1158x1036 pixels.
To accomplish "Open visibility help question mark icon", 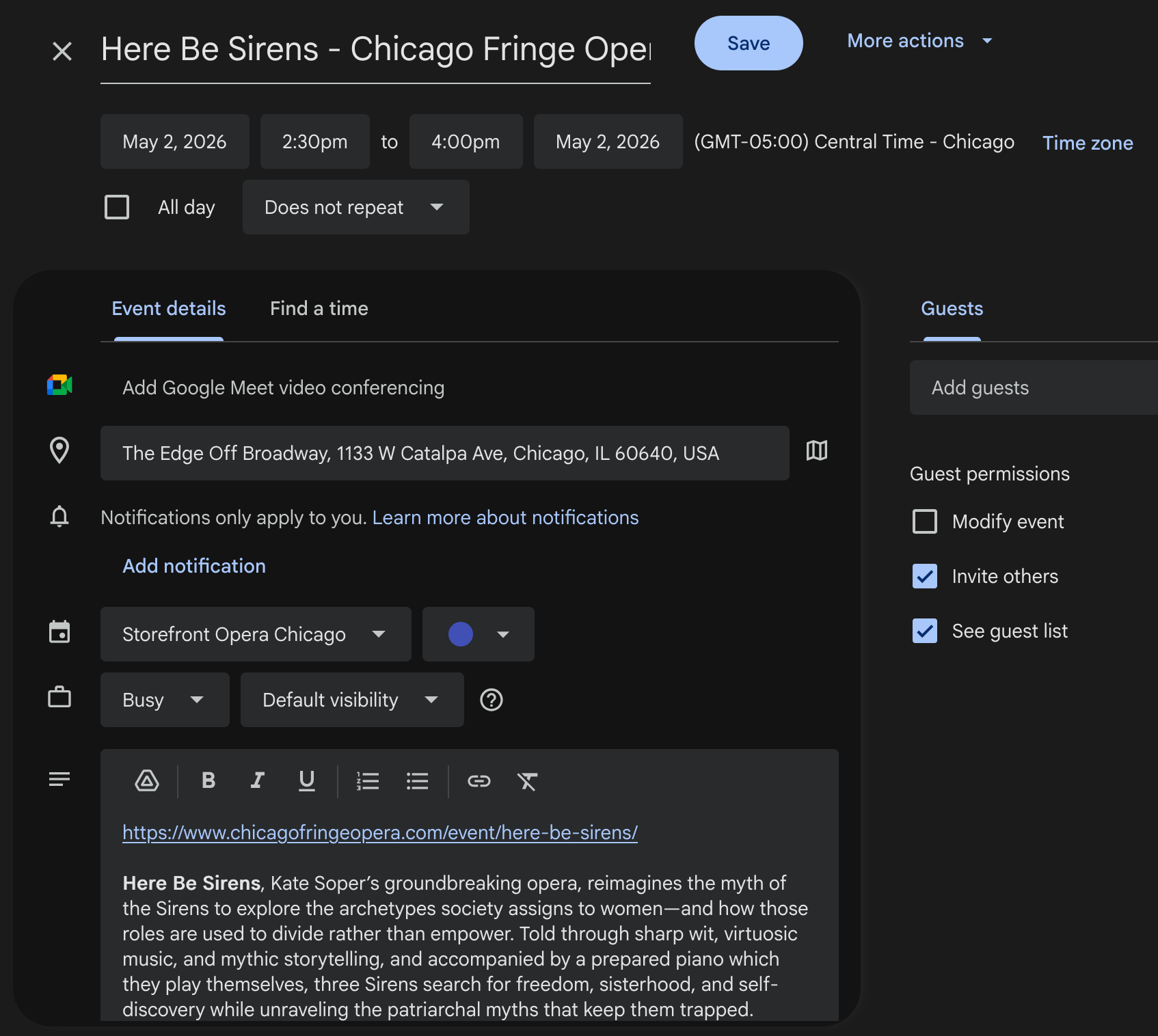I will point(492,700).
